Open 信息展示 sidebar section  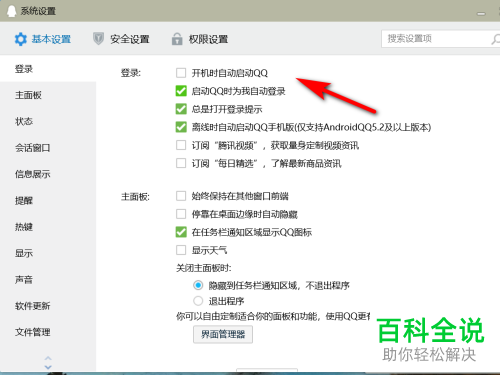48,174
